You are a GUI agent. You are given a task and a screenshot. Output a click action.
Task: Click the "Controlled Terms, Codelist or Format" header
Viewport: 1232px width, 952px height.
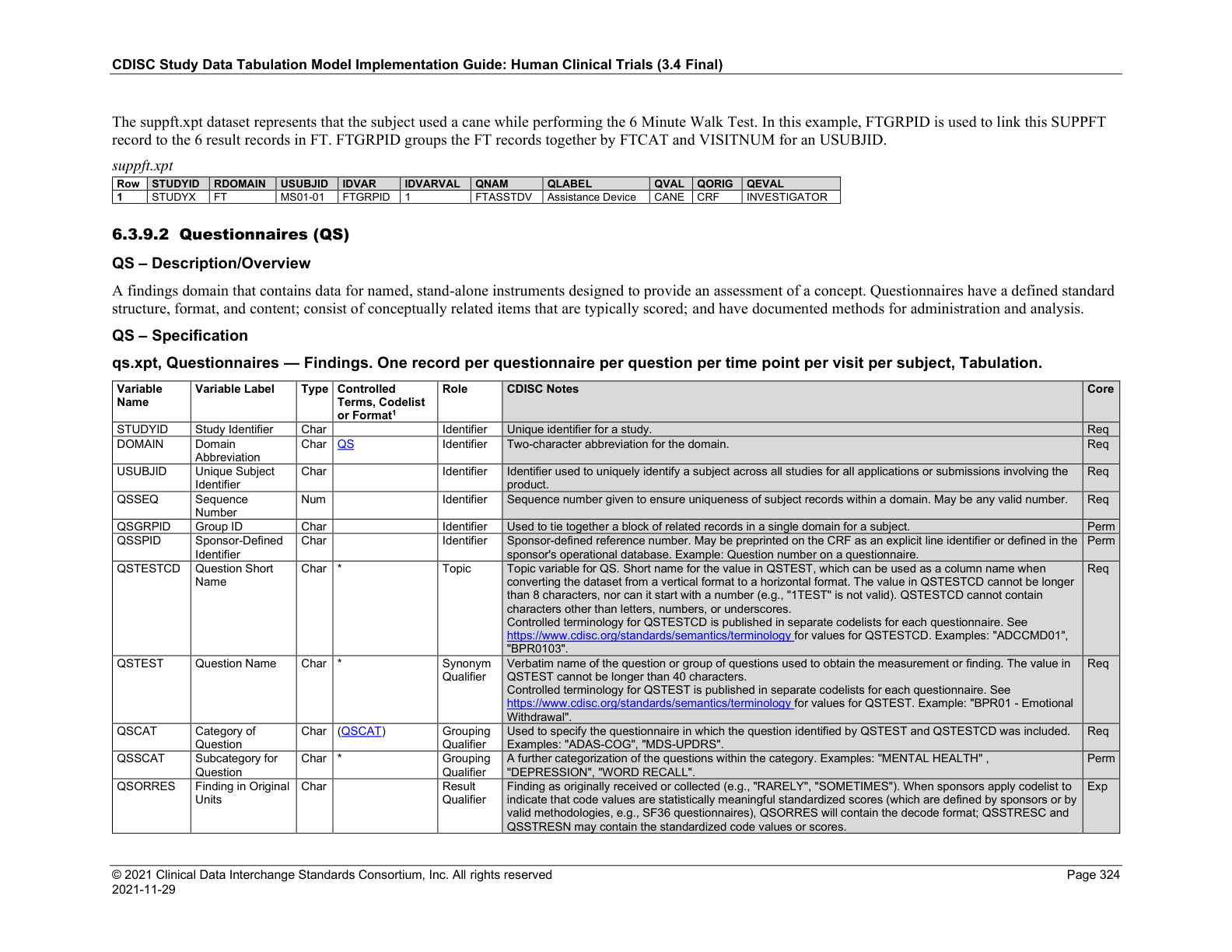point(385,402)
